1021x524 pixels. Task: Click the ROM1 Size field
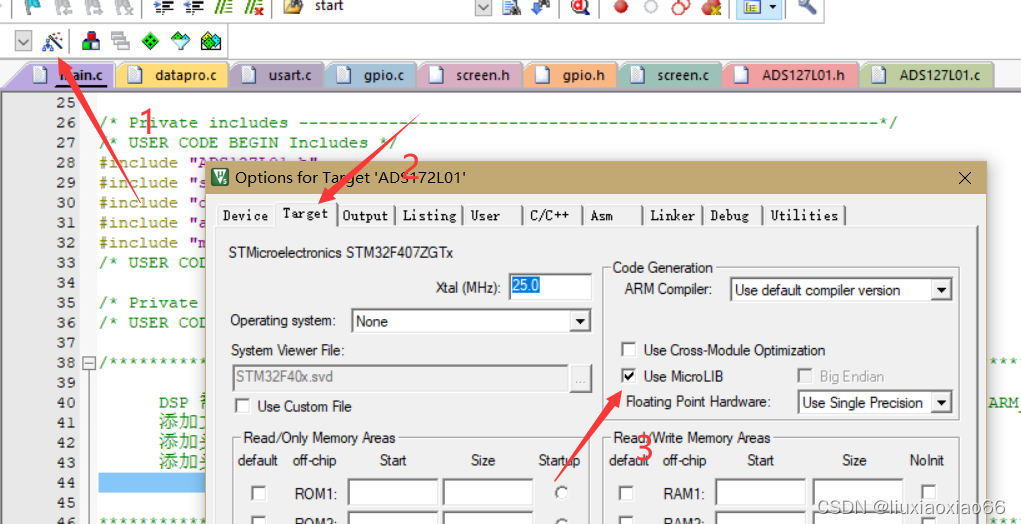[488, 493]
